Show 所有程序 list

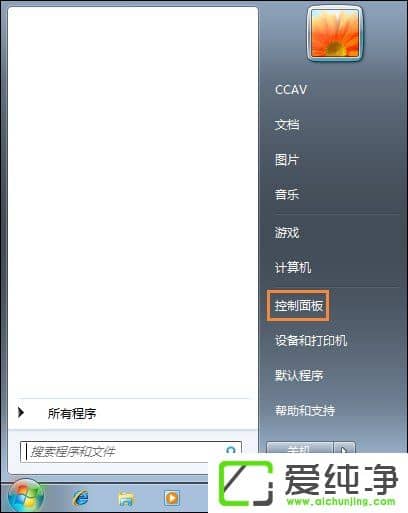click(72, 413)
